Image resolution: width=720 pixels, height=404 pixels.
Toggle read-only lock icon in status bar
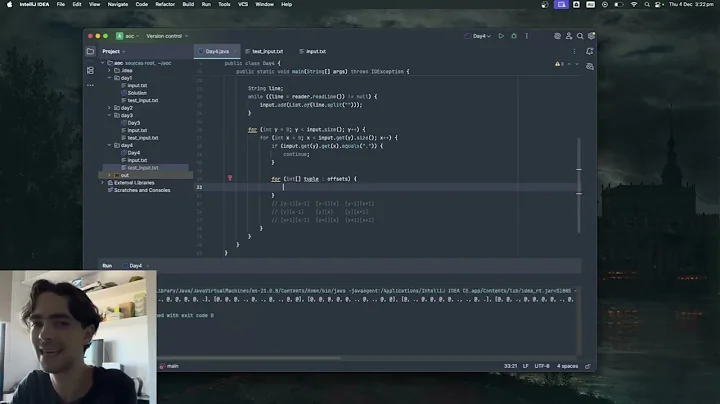pyautogui.click(x=588, y=366)
